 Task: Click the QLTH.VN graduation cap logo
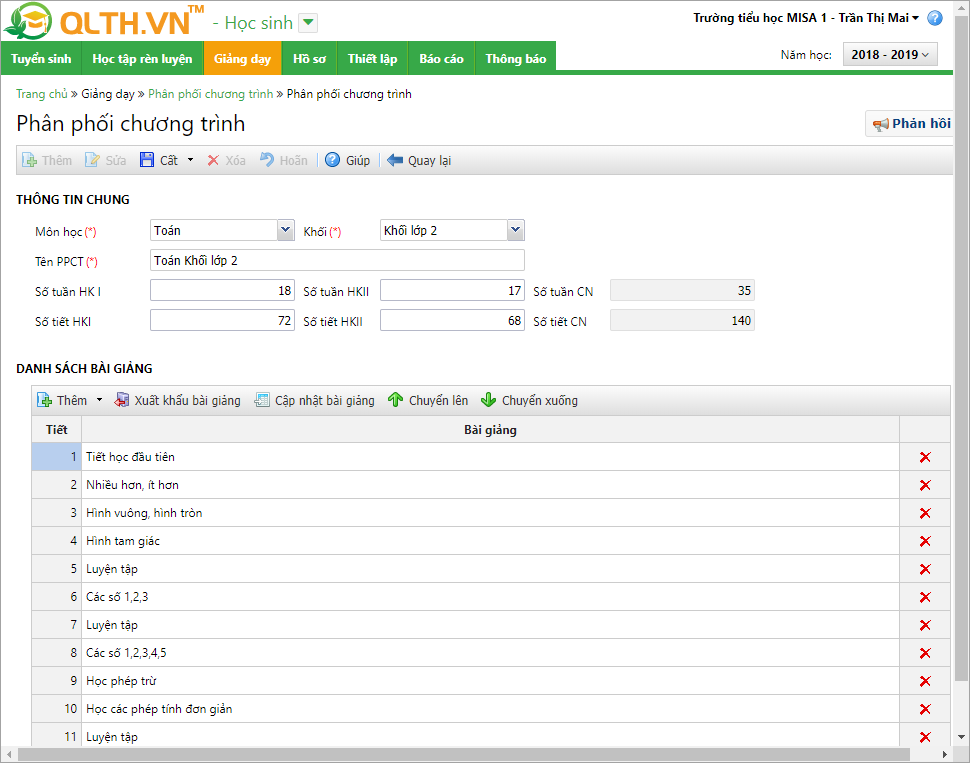click(x=28, y=21)
